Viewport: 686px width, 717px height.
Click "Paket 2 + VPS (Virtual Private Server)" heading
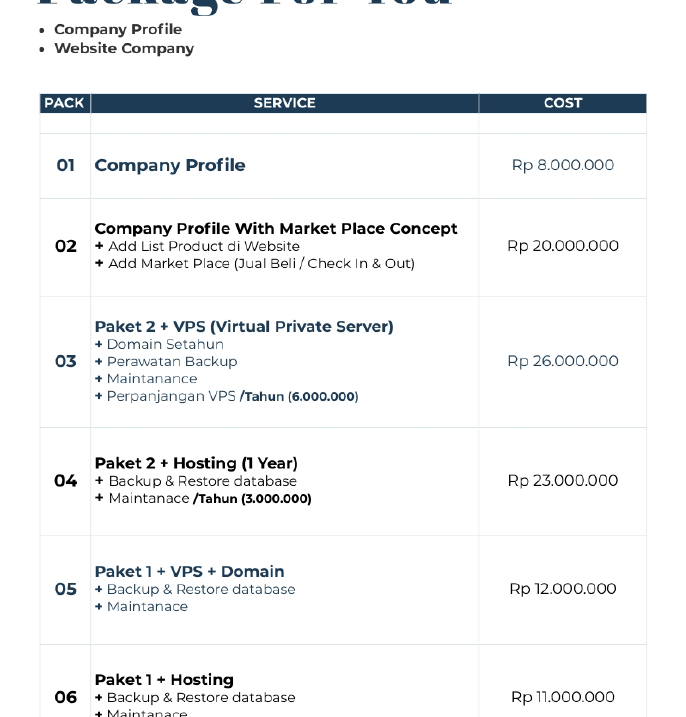(x=244, y=326)
